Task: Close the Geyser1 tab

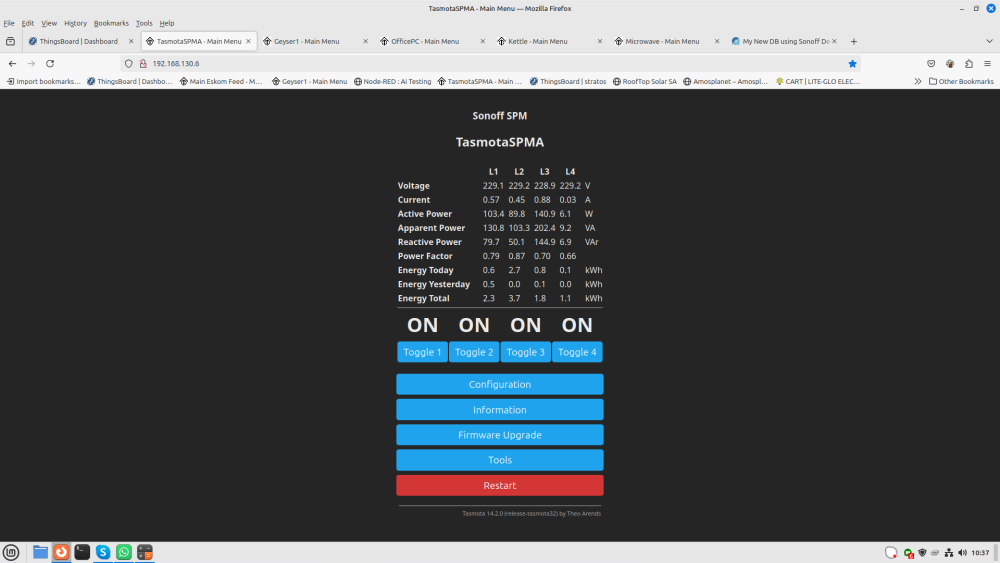Action: (x=365, y=41)
